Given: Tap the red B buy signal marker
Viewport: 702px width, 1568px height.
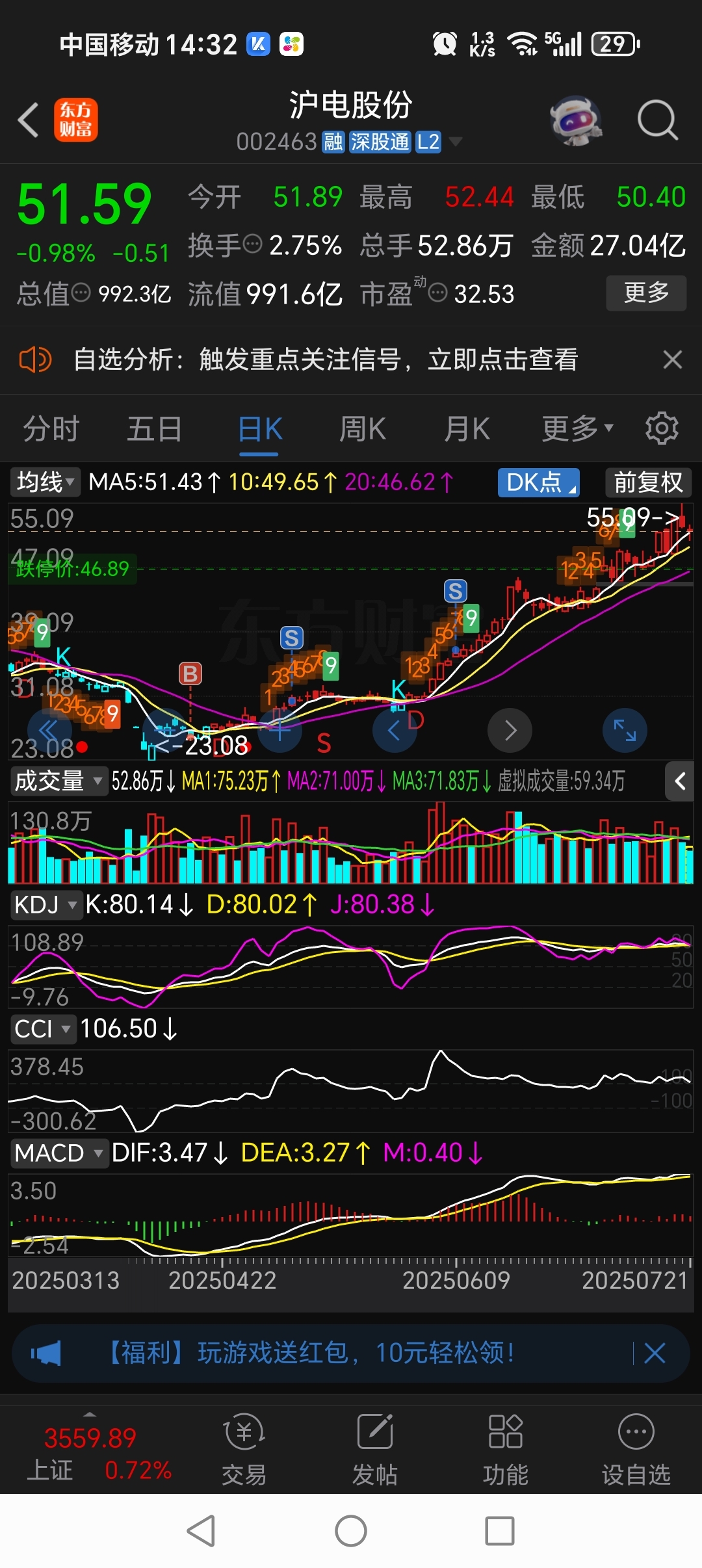Looking at the screenshot, I should click(190, 673).
